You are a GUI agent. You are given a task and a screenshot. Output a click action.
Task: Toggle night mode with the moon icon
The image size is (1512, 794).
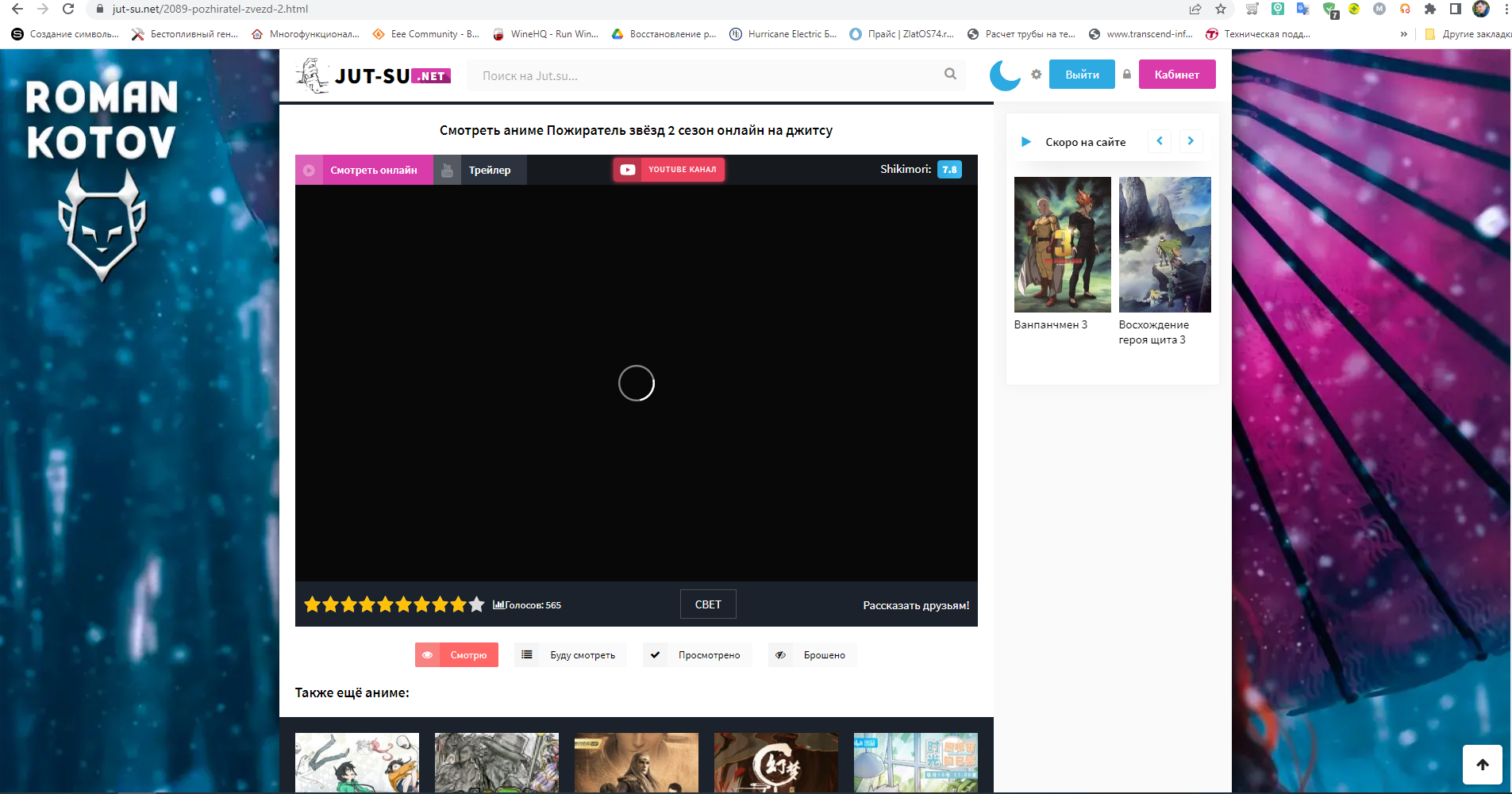click(x=1005, y=75)
